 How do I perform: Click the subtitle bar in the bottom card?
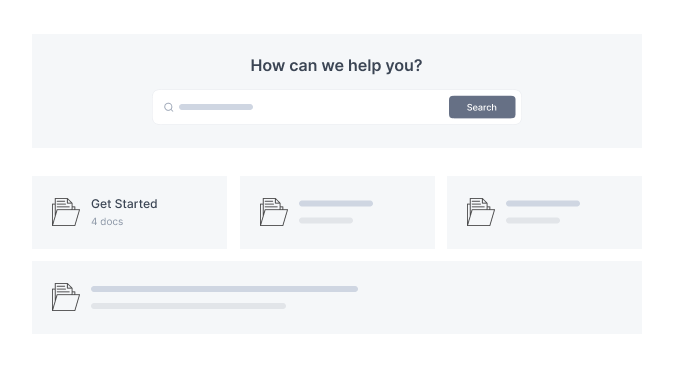click(x=188, y=306)
